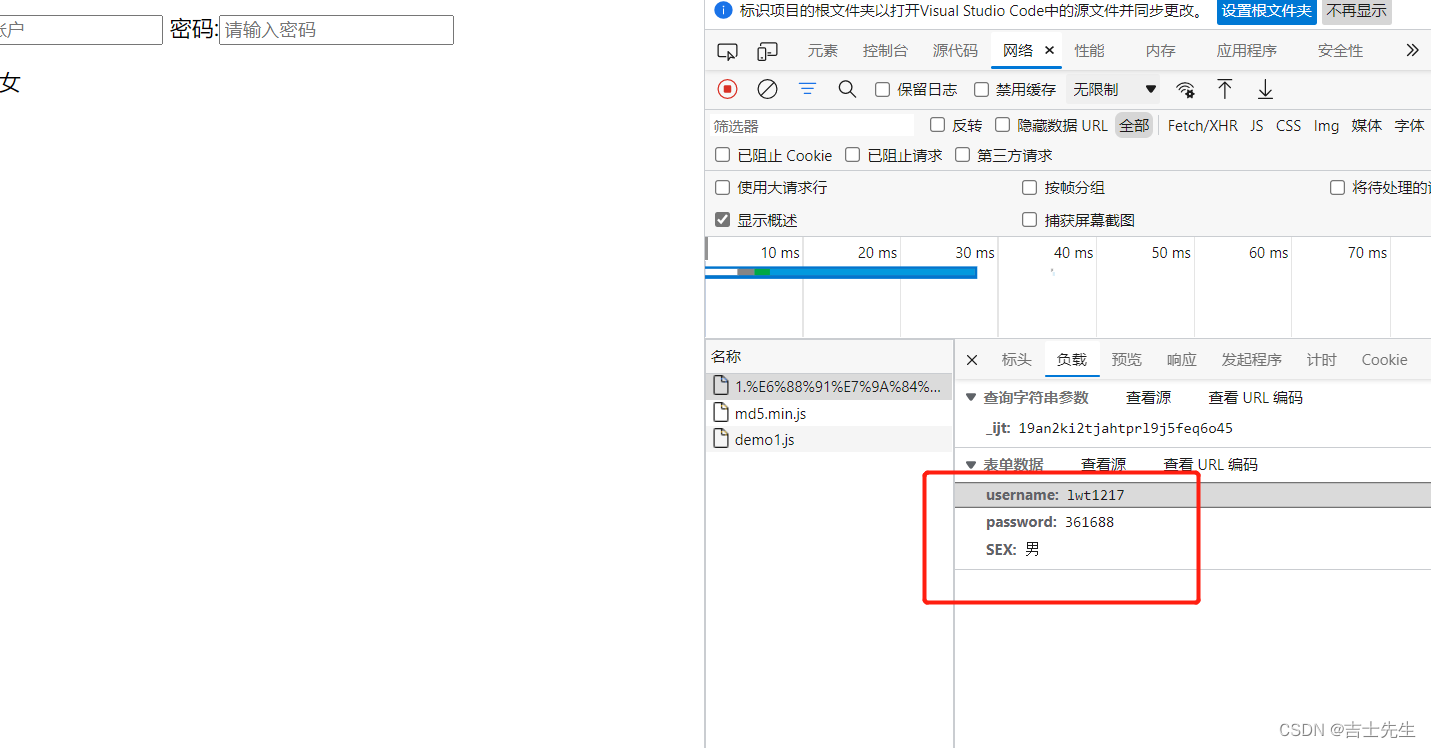Image resolution: width=1431 pixels, height=748 pixels.
Task: Enable 使用大请求行 checkbox
Action: [x=722, y=187]
